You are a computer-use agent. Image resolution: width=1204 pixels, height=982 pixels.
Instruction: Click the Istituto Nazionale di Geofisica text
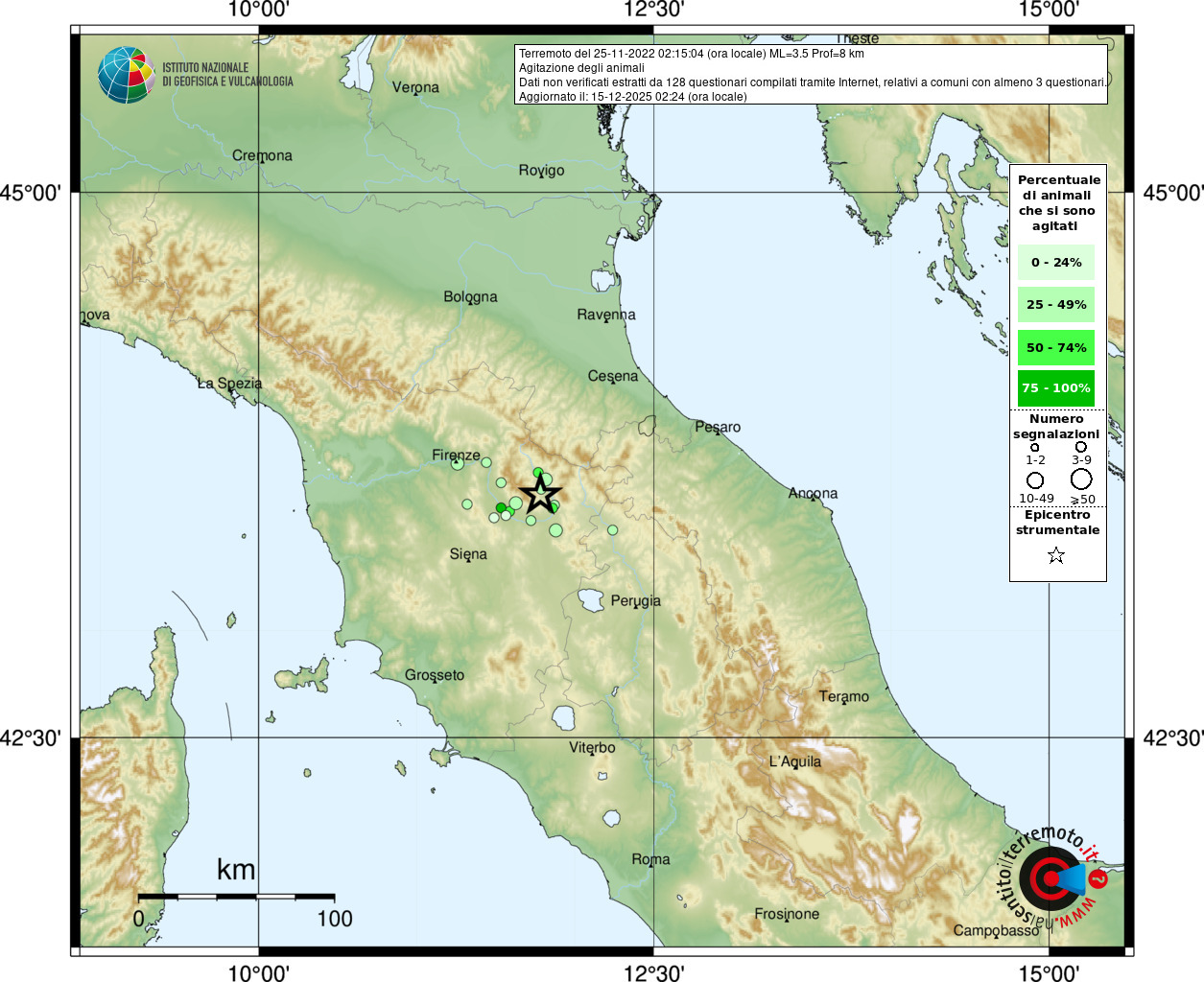click(x=227, y=75)
